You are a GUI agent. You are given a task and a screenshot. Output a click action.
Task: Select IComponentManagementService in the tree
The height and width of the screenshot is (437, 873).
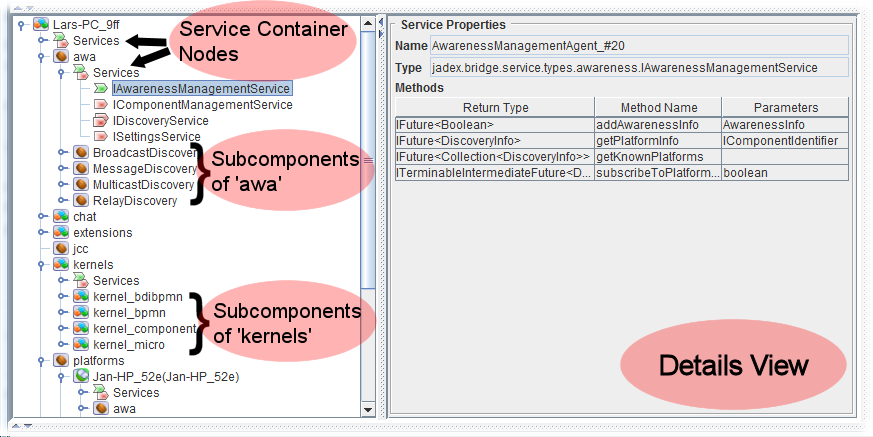coord(202,105)
